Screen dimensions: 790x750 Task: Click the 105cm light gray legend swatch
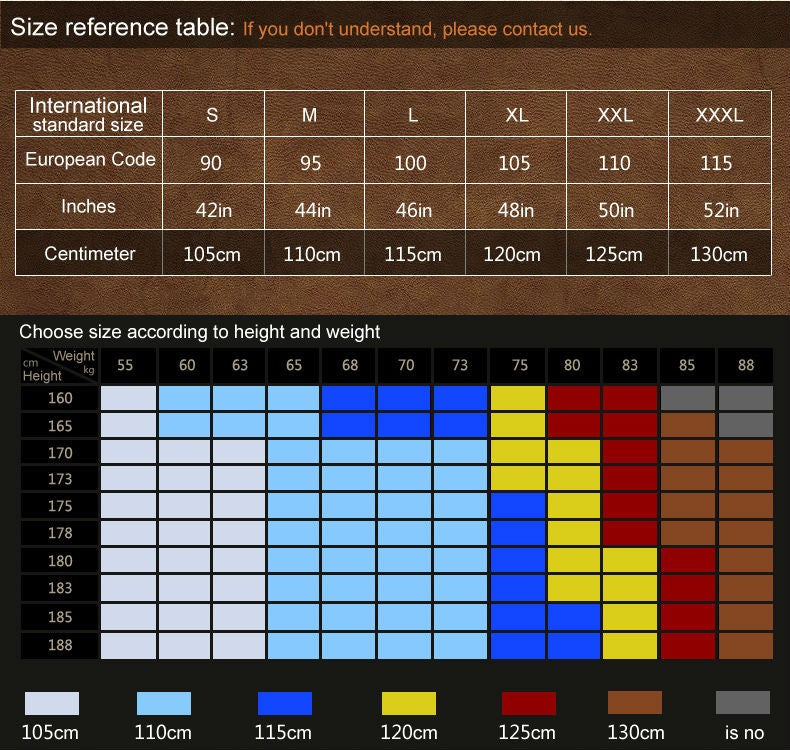coord(51,703)
